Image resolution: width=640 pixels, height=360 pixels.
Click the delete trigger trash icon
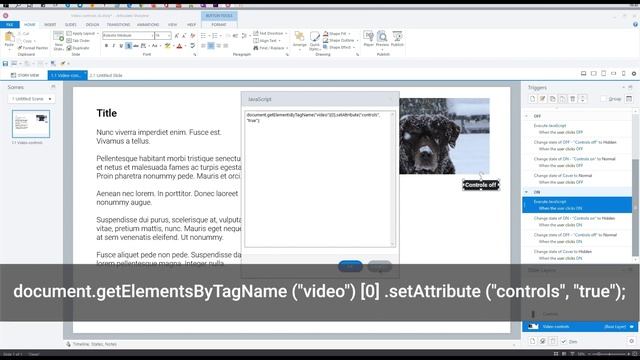click(x=573, y=99)
